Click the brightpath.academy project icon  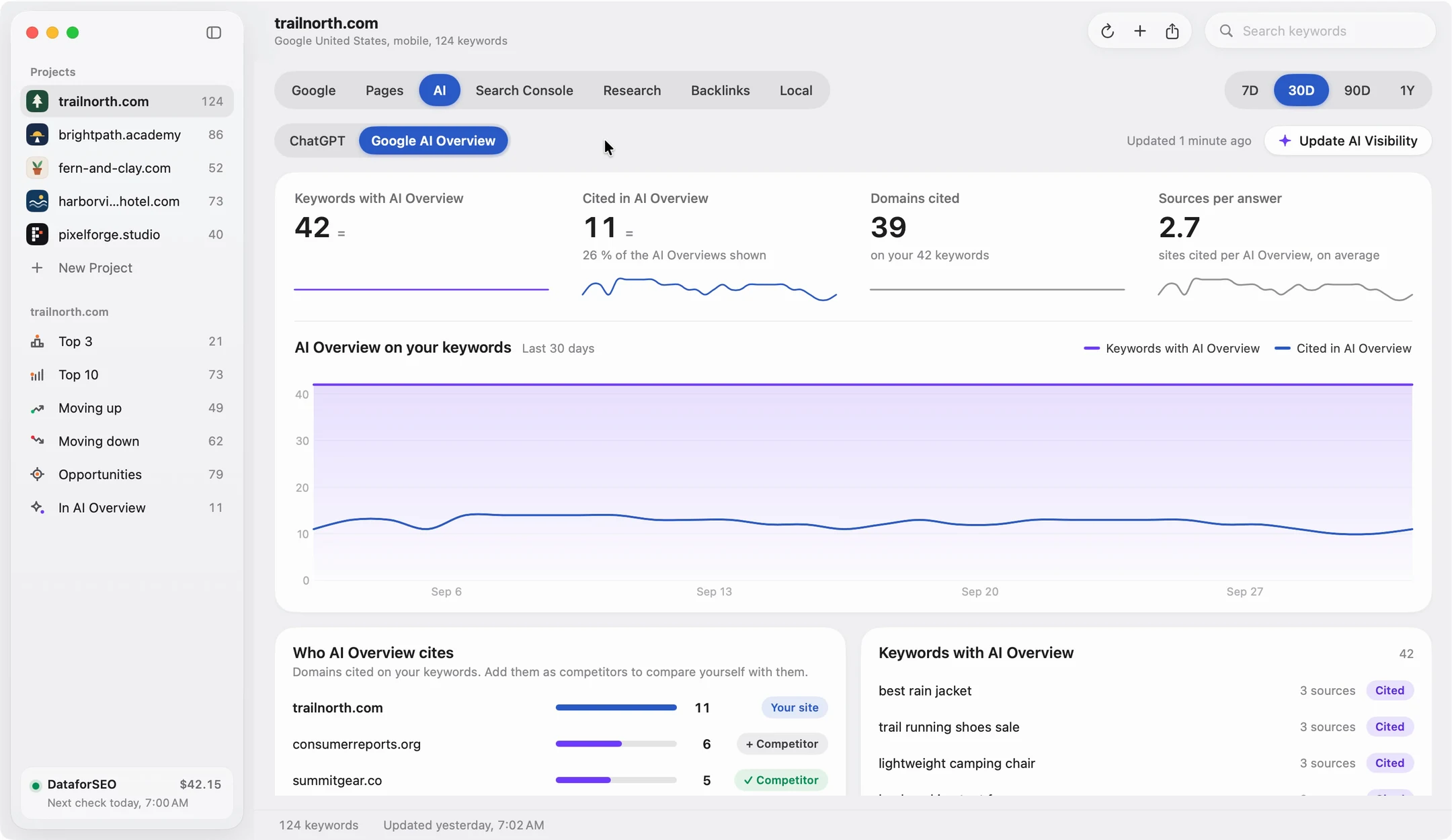point(37,134)
